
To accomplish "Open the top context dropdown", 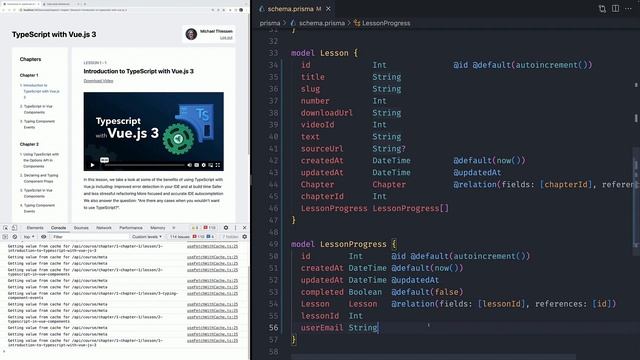I will tap(29, 237).
